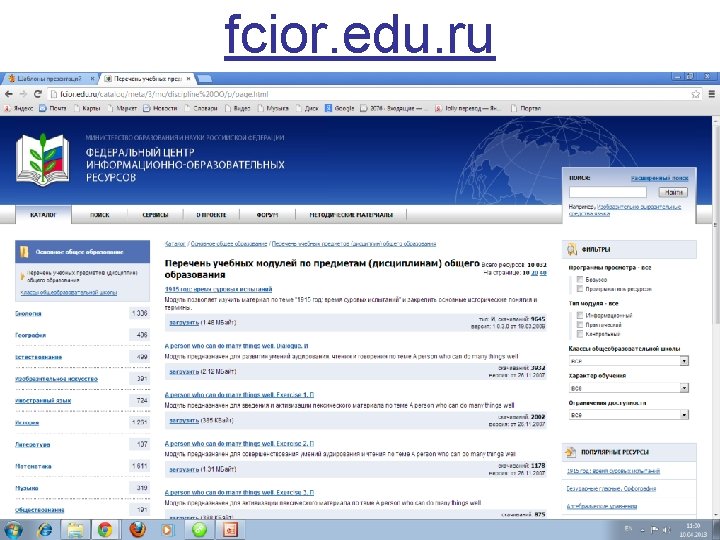Viewport: 720px width, 540px height.
Task: Click the Популярные ресурсы panel icon
Action: point(571,452)
